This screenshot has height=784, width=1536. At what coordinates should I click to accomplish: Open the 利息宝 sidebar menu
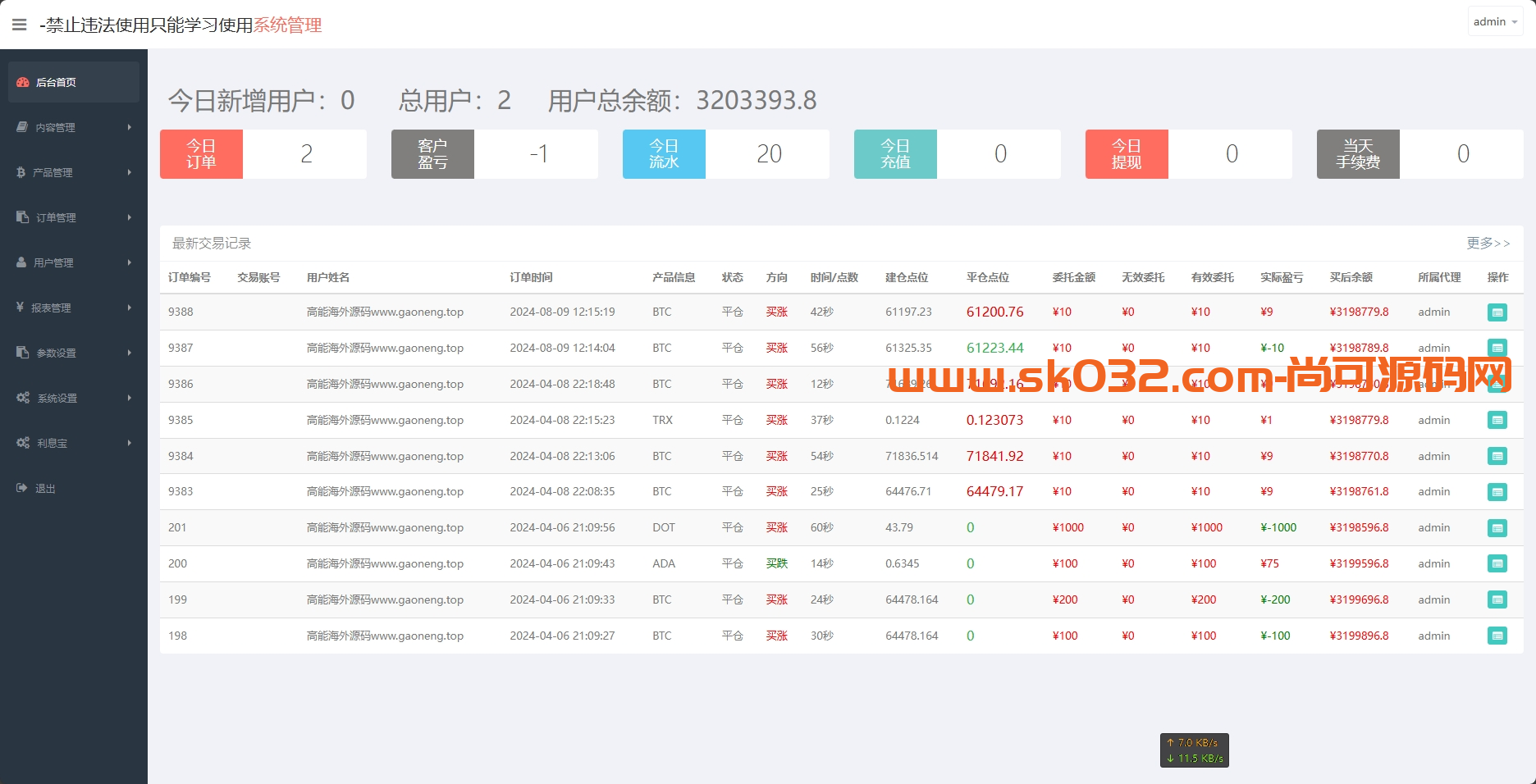tap(74, 443)
